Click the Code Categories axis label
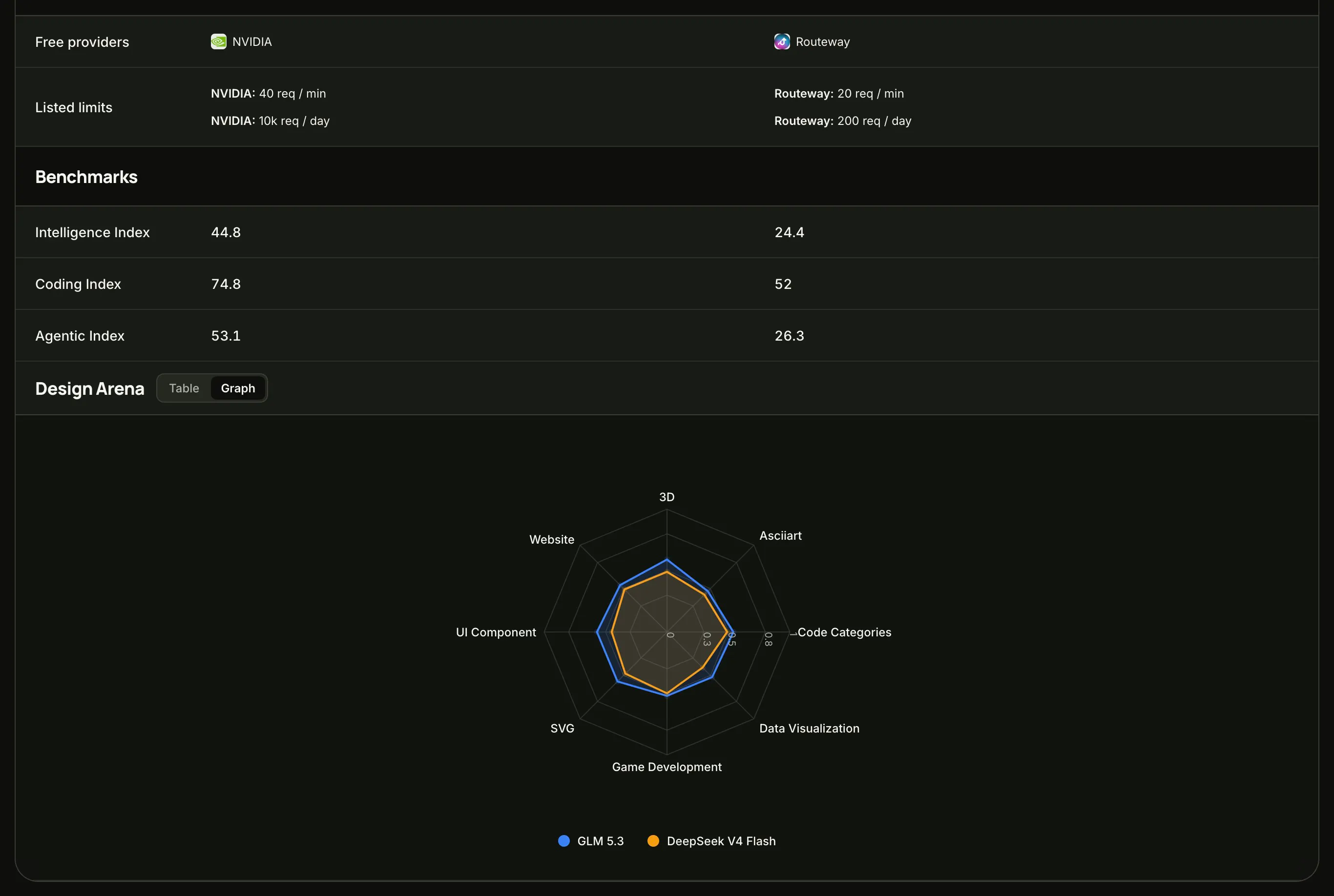Viewport: 1334px width, 896px height. pyautogui.click(x=844, y=632)
